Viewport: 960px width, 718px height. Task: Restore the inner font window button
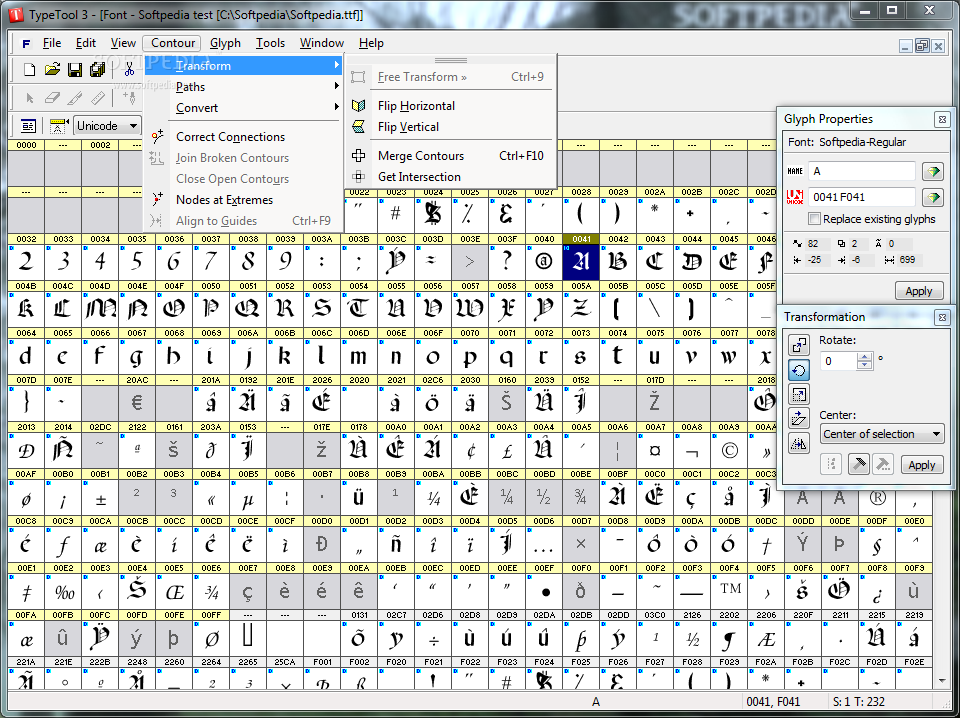point(922,45)
